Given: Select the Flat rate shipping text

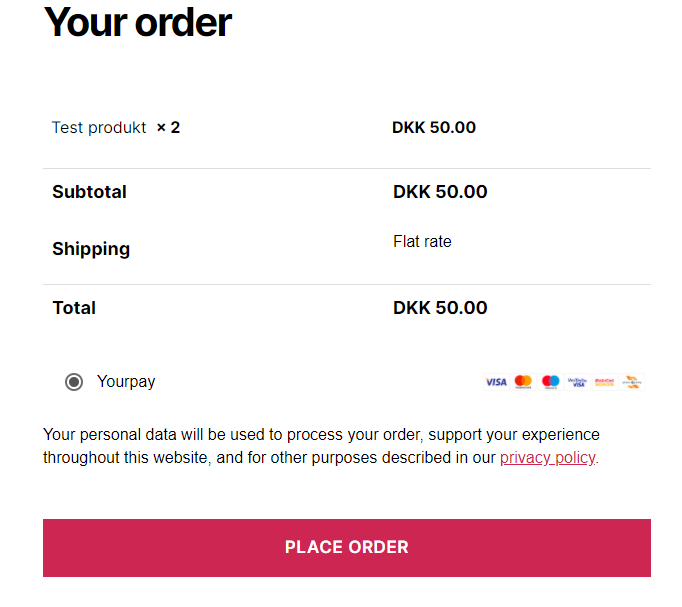Looking at the screenshot, I should click(422, 241).
